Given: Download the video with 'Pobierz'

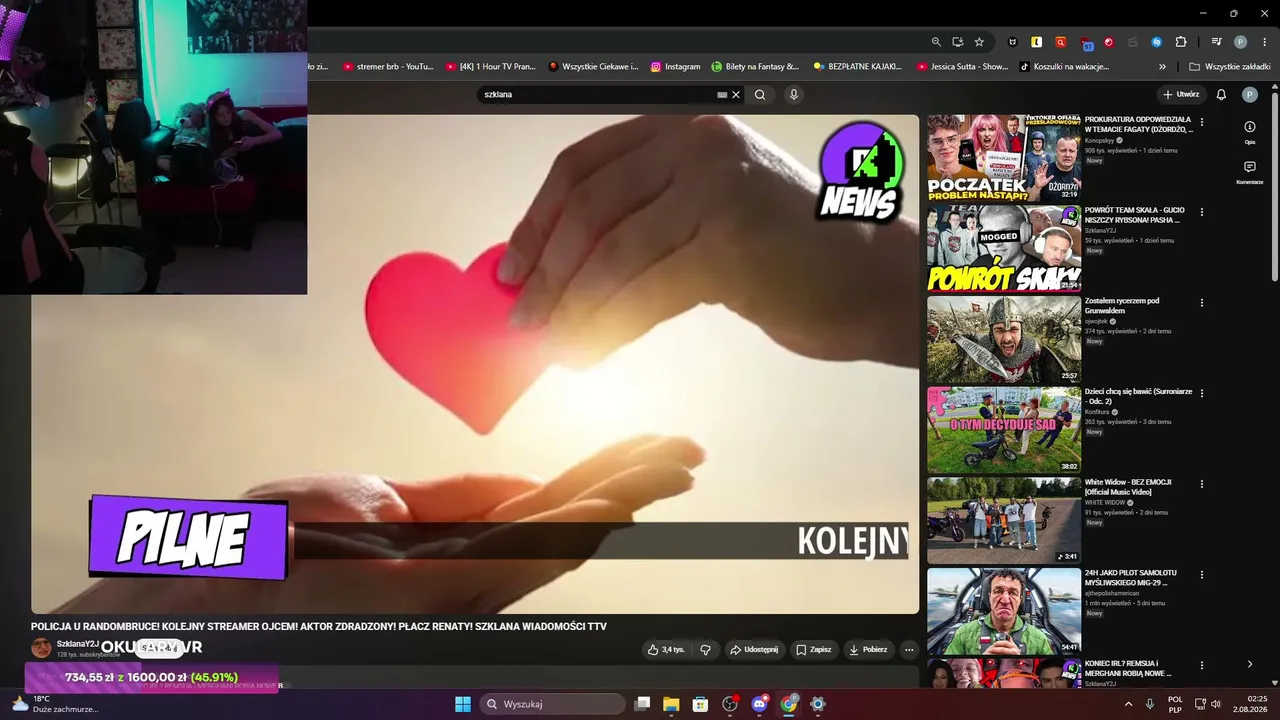Looking at the screenshot, I should 868,650.
